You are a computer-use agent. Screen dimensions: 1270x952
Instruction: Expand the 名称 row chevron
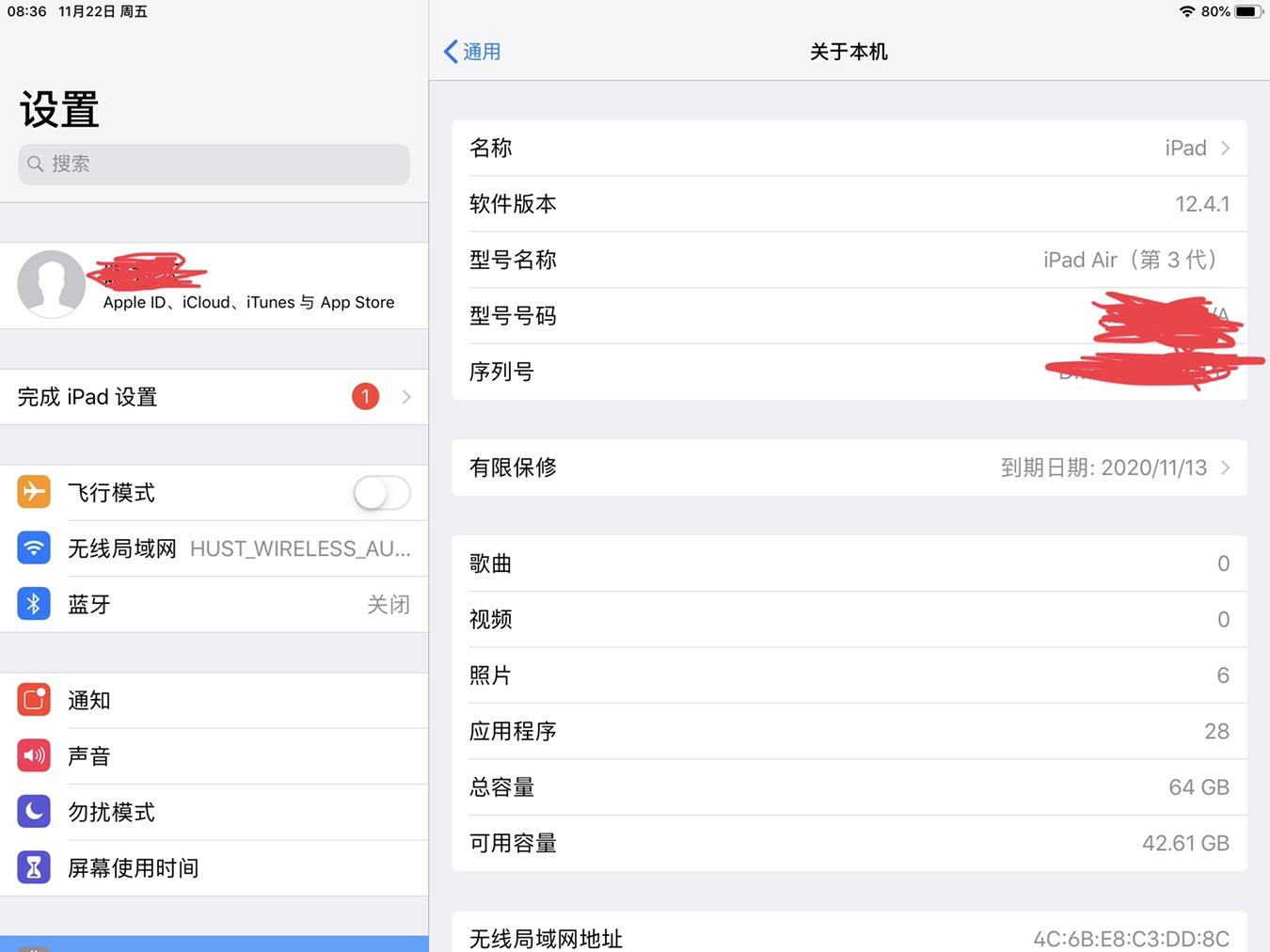1226,148
